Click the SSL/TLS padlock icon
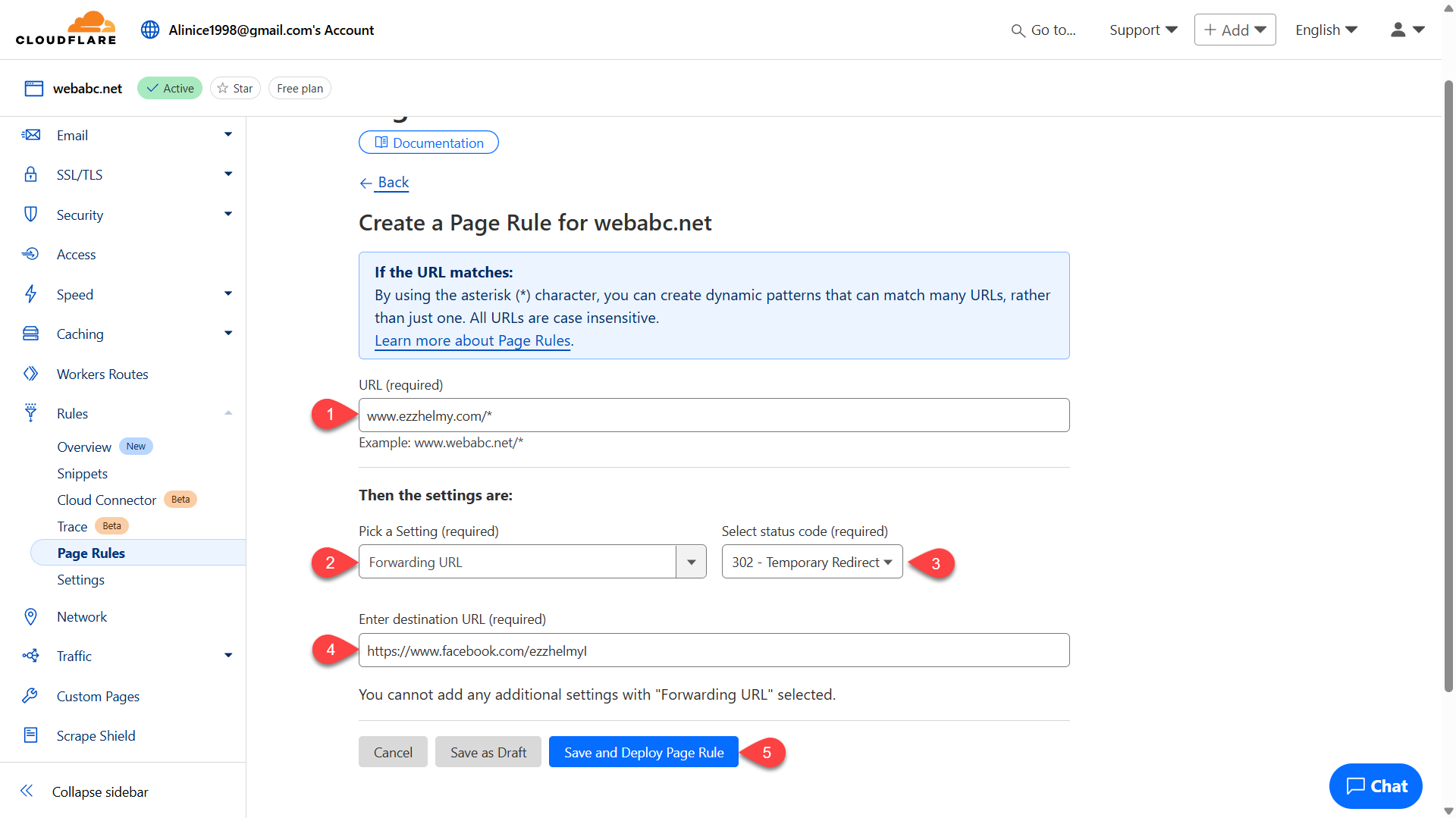 click(x=31, y=174)
